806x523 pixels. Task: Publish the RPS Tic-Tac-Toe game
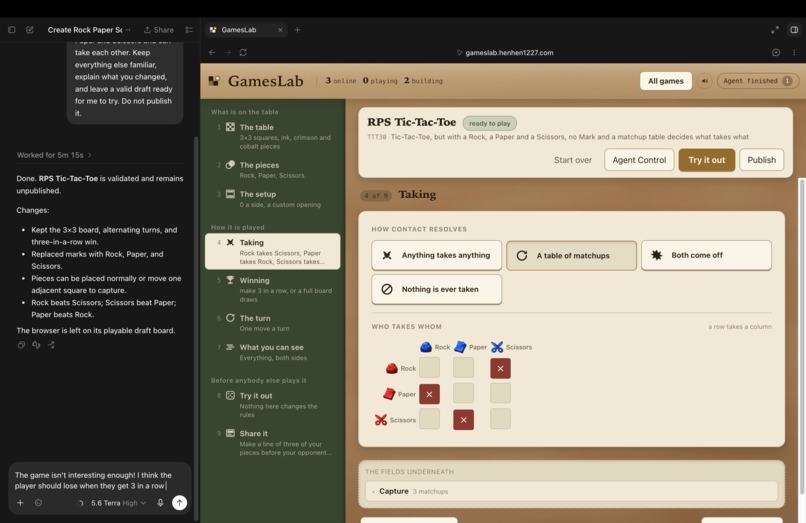pos(761,160)
